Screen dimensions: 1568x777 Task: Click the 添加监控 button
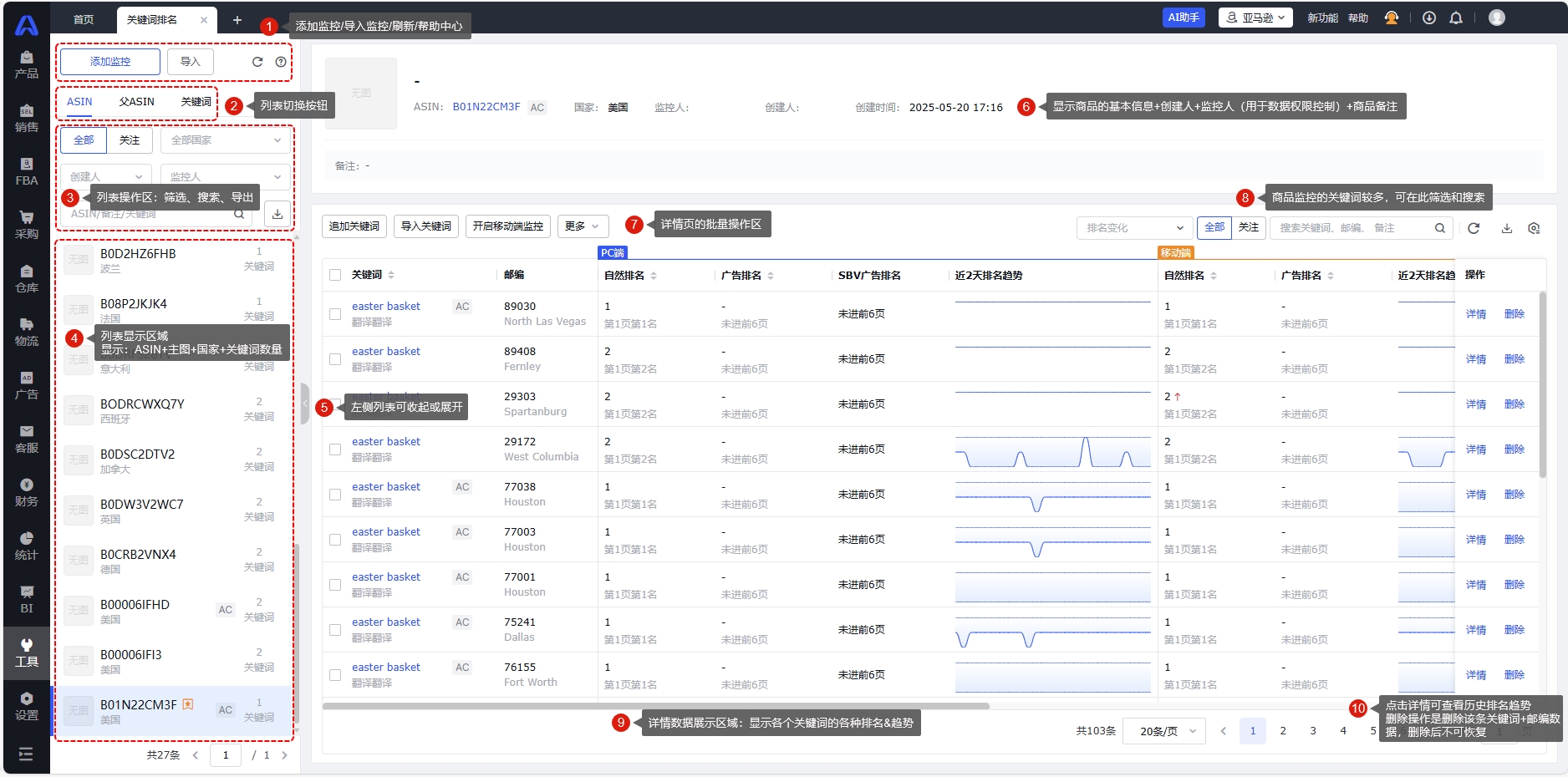coord(110,62)
